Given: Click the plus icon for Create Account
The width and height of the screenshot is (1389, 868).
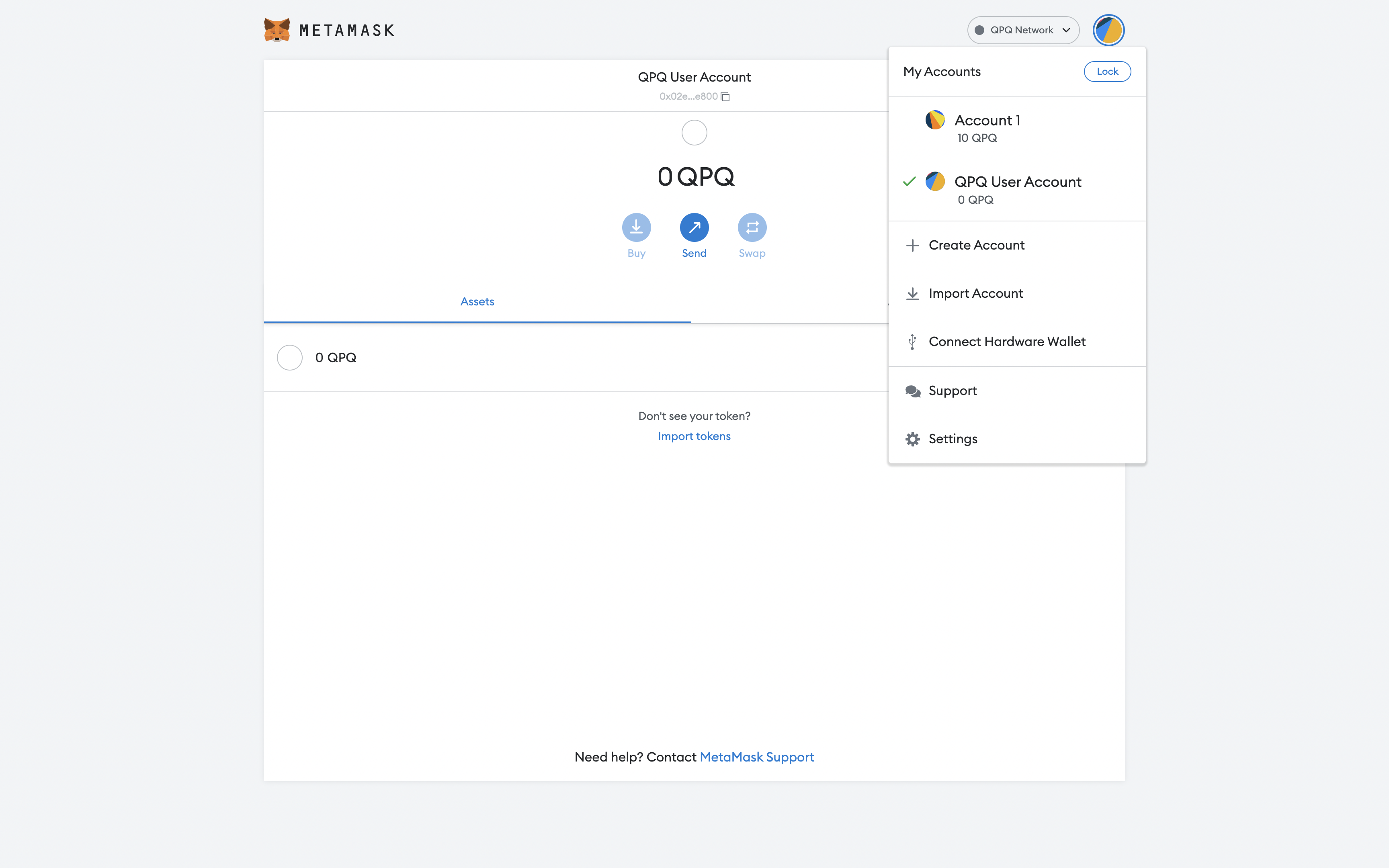Looking at the screenshot, I should 913,246.
